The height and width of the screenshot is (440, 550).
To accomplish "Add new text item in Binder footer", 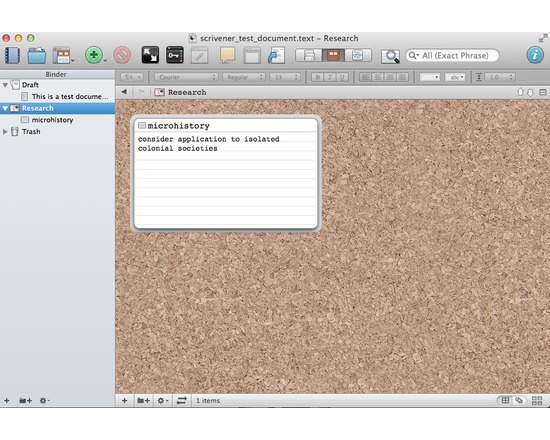I will pos(7,400).
